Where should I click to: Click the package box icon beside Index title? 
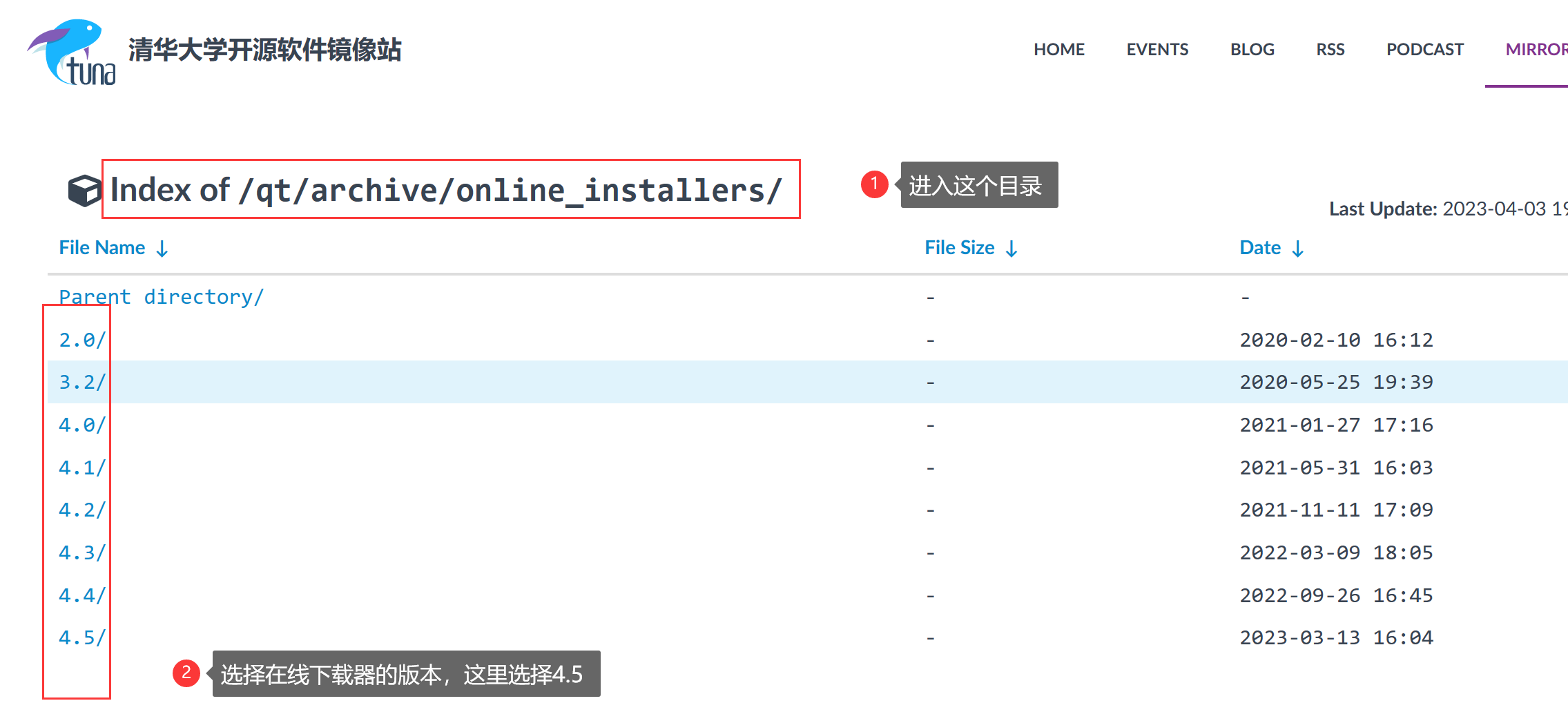[85, 191]
